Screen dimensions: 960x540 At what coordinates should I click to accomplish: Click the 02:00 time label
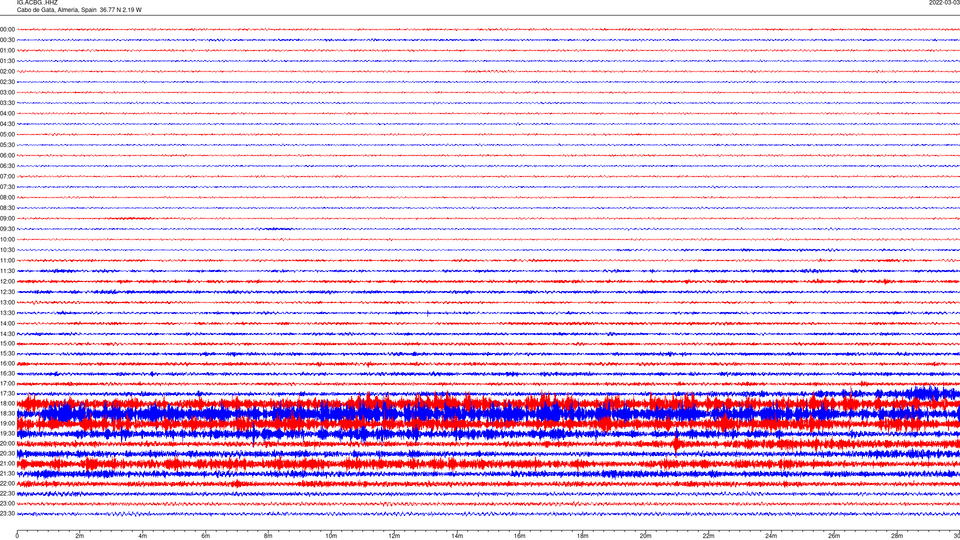pos(7,72)
